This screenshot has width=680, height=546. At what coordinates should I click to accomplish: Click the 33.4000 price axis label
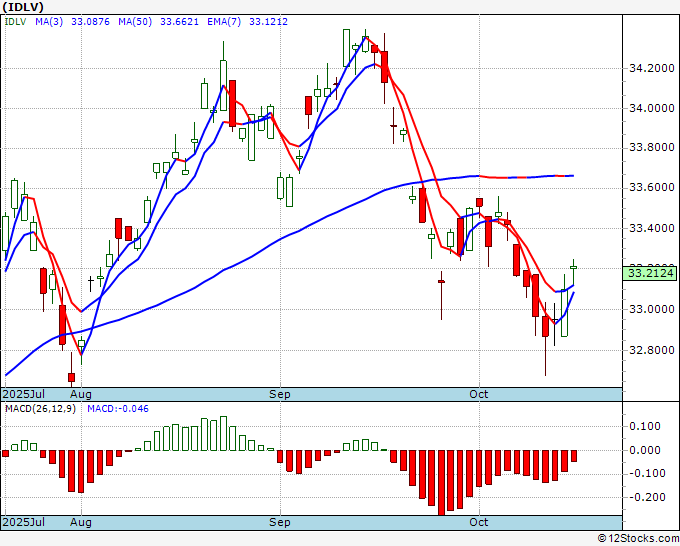(x=652, y=228)
